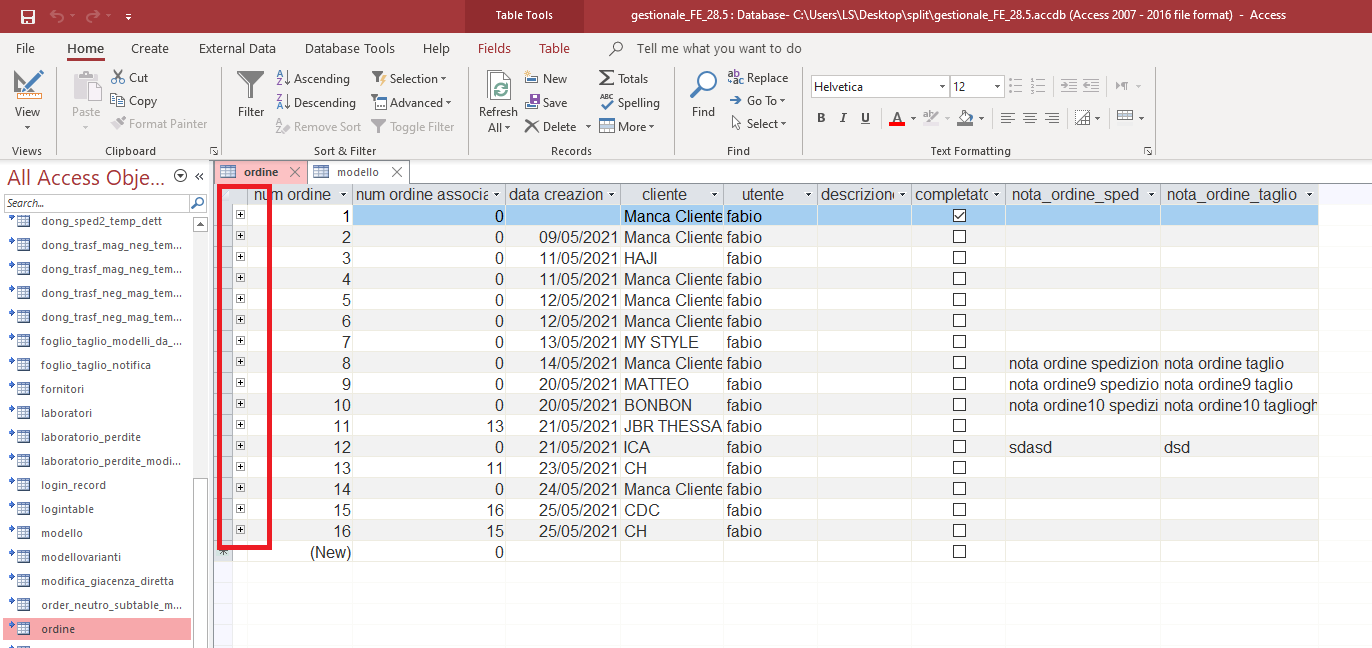Click the Undo arrow in title bar
This screenshot has height=648, width=1372.
tap(57, 16)
